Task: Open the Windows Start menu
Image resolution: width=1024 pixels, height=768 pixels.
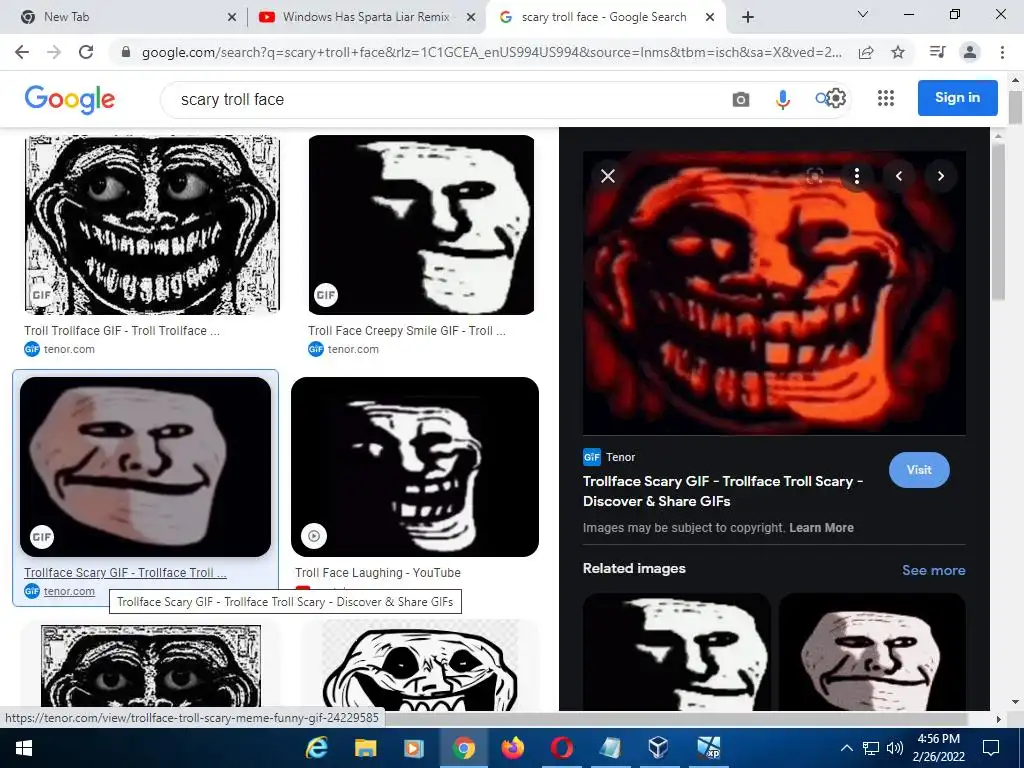Action: pos(24,748)
